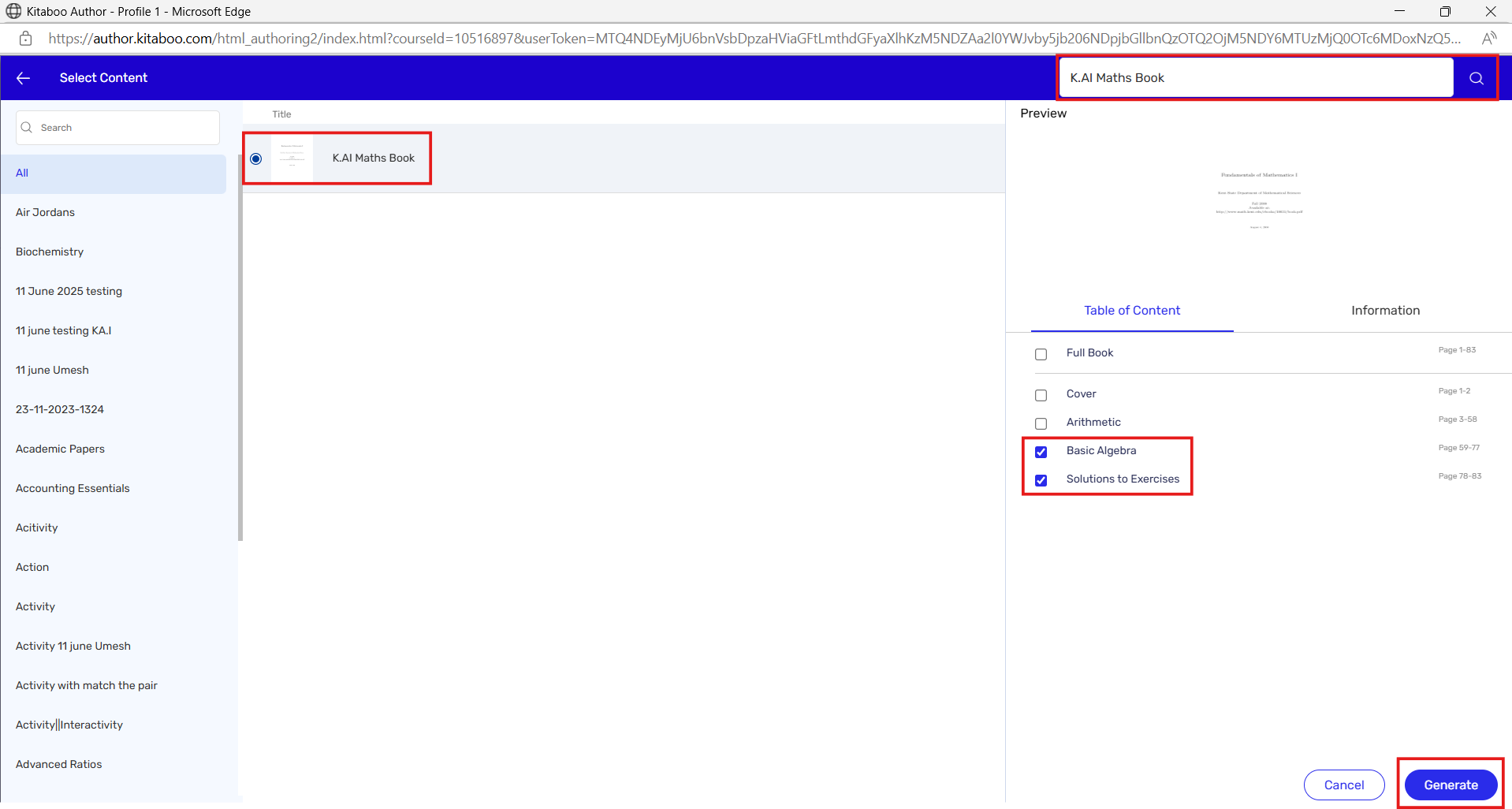This screenshot has width=1512, height=809.
Task: Click the Read aloud icon in address bar
Action: pos(1488,38)
